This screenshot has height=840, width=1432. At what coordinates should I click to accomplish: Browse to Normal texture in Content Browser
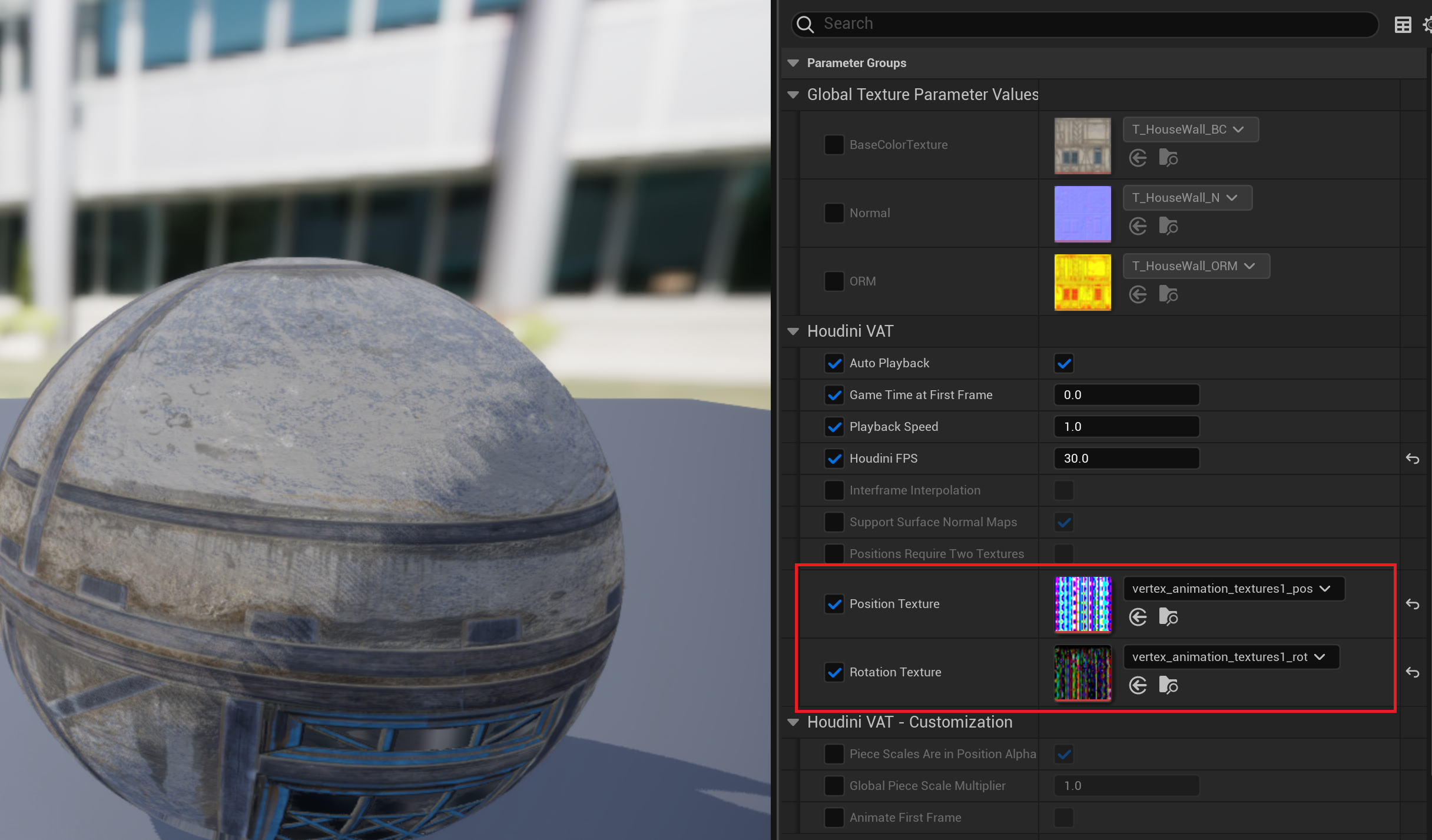1168,226
